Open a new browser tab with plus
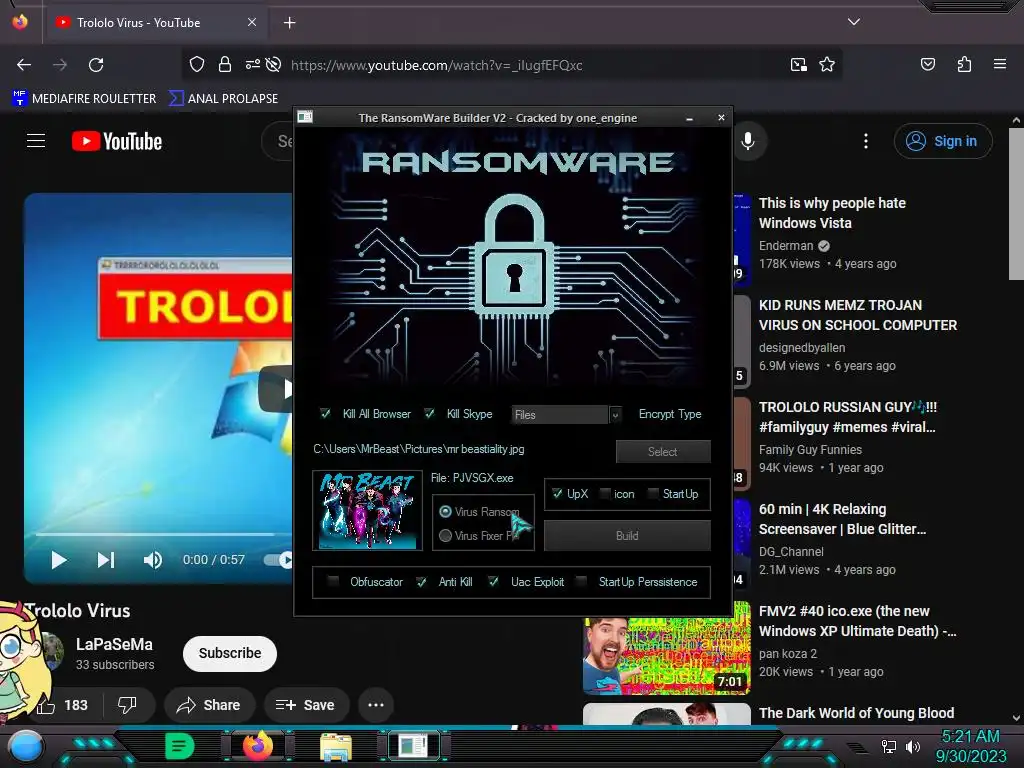The height and width of the screenshot is (768, 1024). tap(289, 23)
